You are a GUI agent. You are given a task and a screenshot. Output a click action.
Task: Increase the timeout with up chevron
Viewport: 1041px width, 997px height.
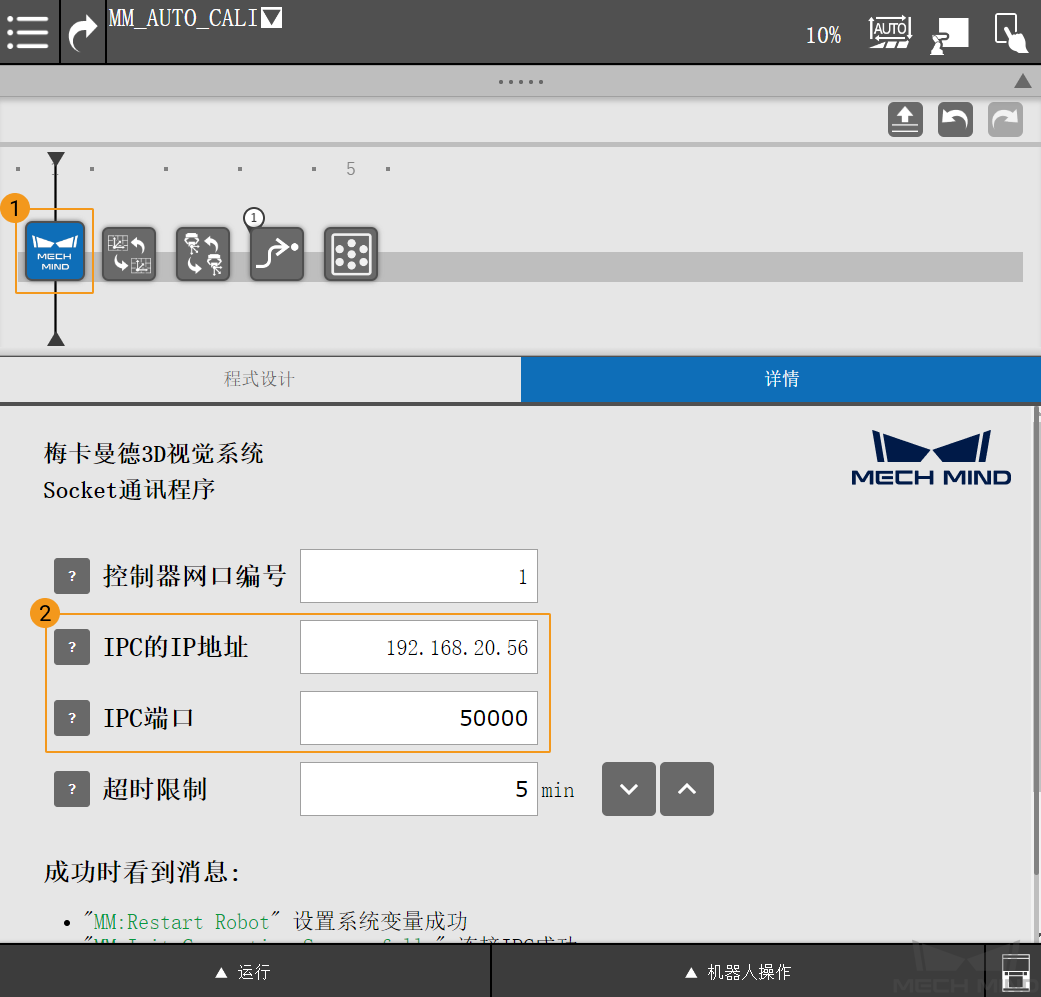tap(687, 789)
